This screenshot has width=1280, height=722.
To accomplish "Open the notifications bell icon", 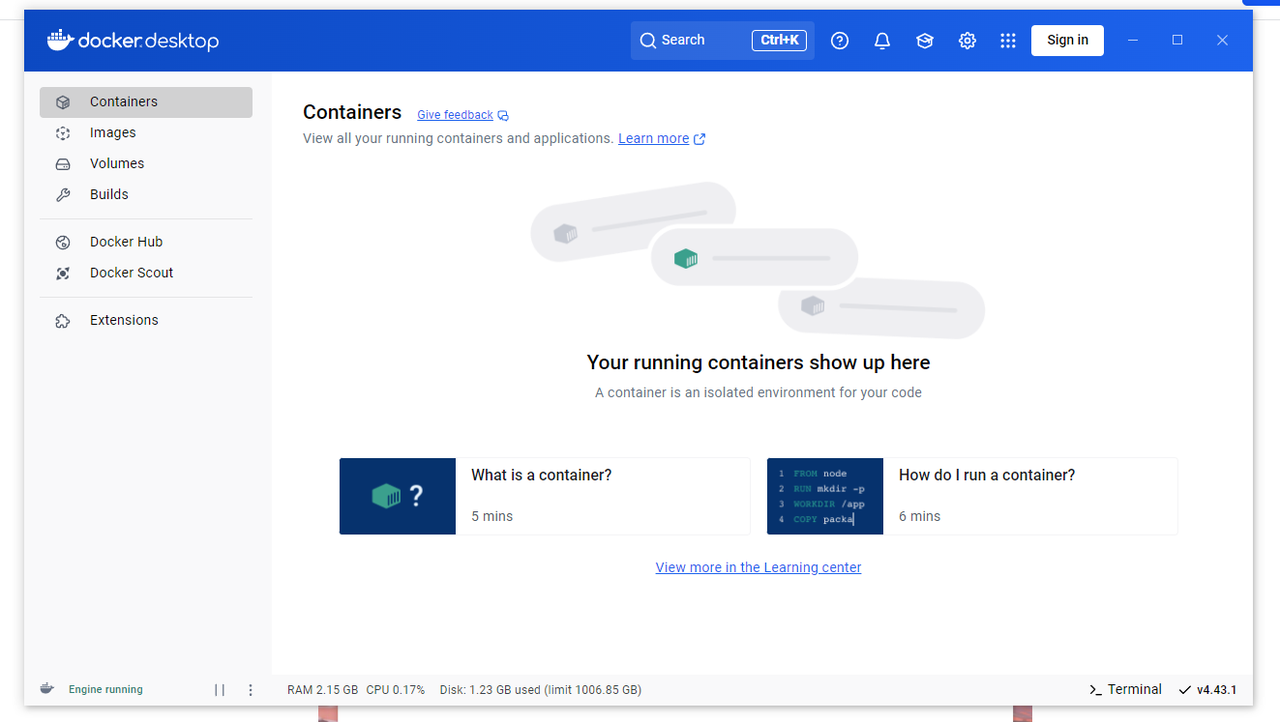I will tap(882, 41).
